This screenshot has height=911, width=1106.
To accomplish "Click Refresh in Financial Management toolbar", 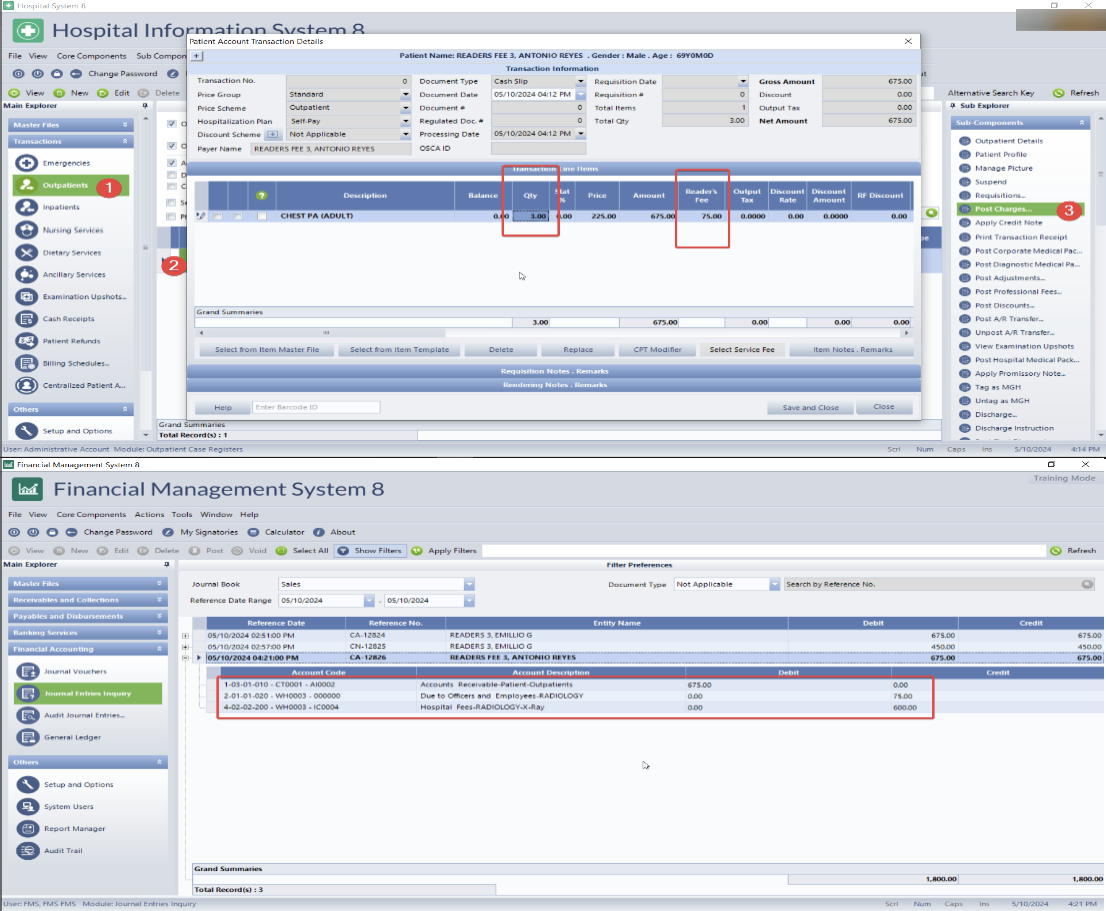I will (x=1055, y=550).
